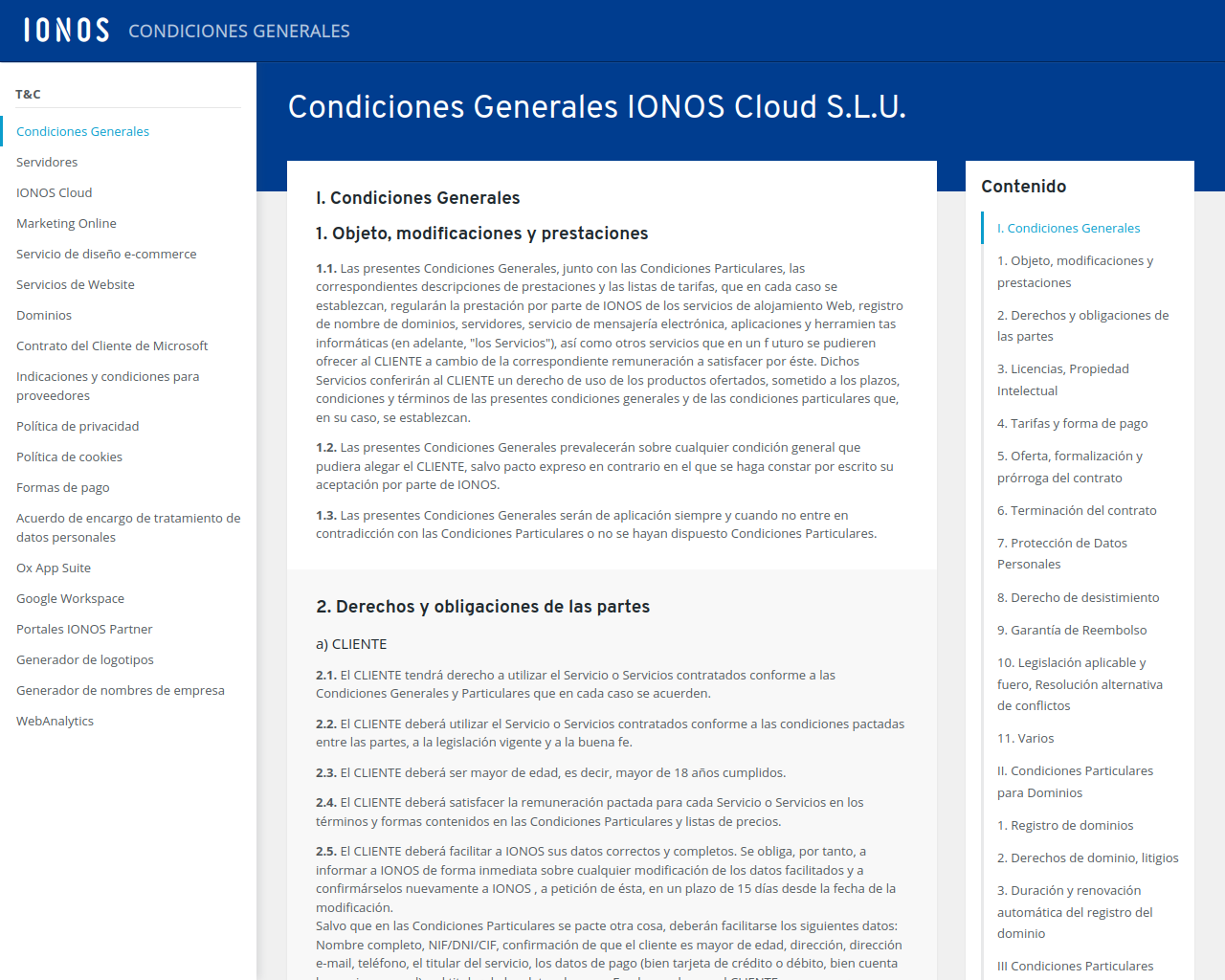The height and width of the screenshot is (980, 1225).
Task: Jump to 8. Derecho de desistimiento
Action: 1078,597
